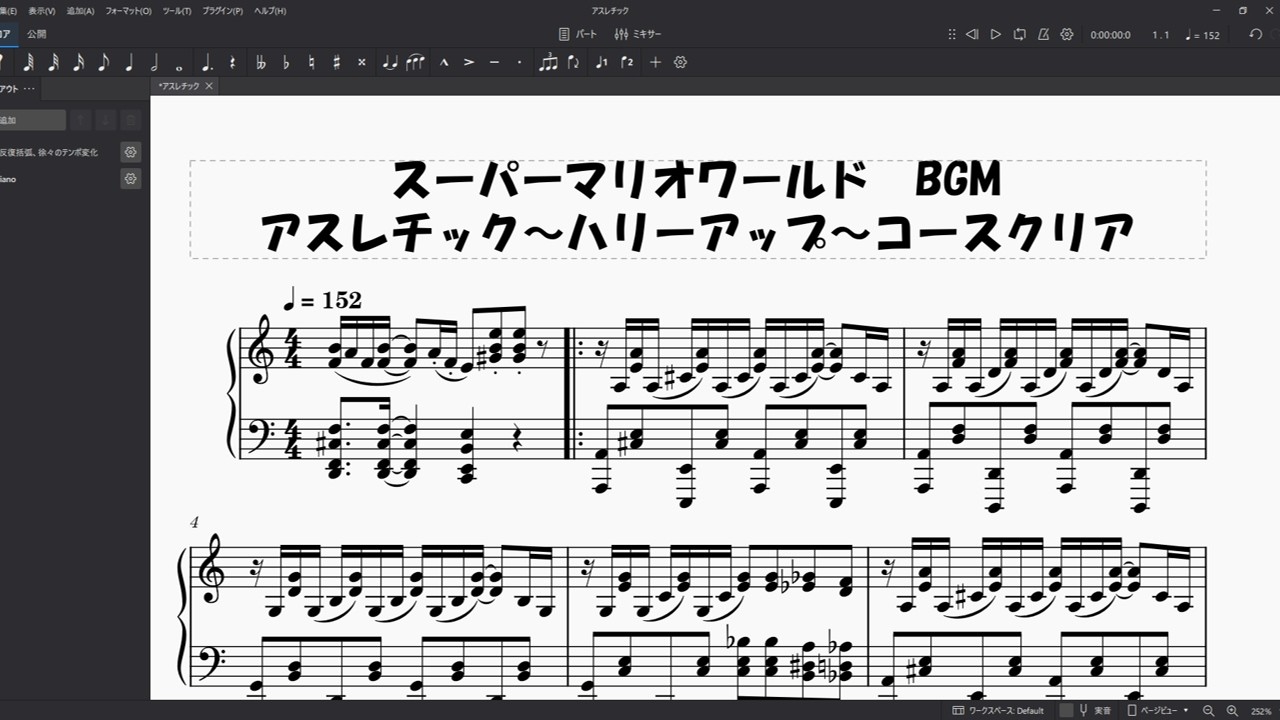Add a tie to selected note
This screenshot has height=720, width=1280.
(390, 62)
